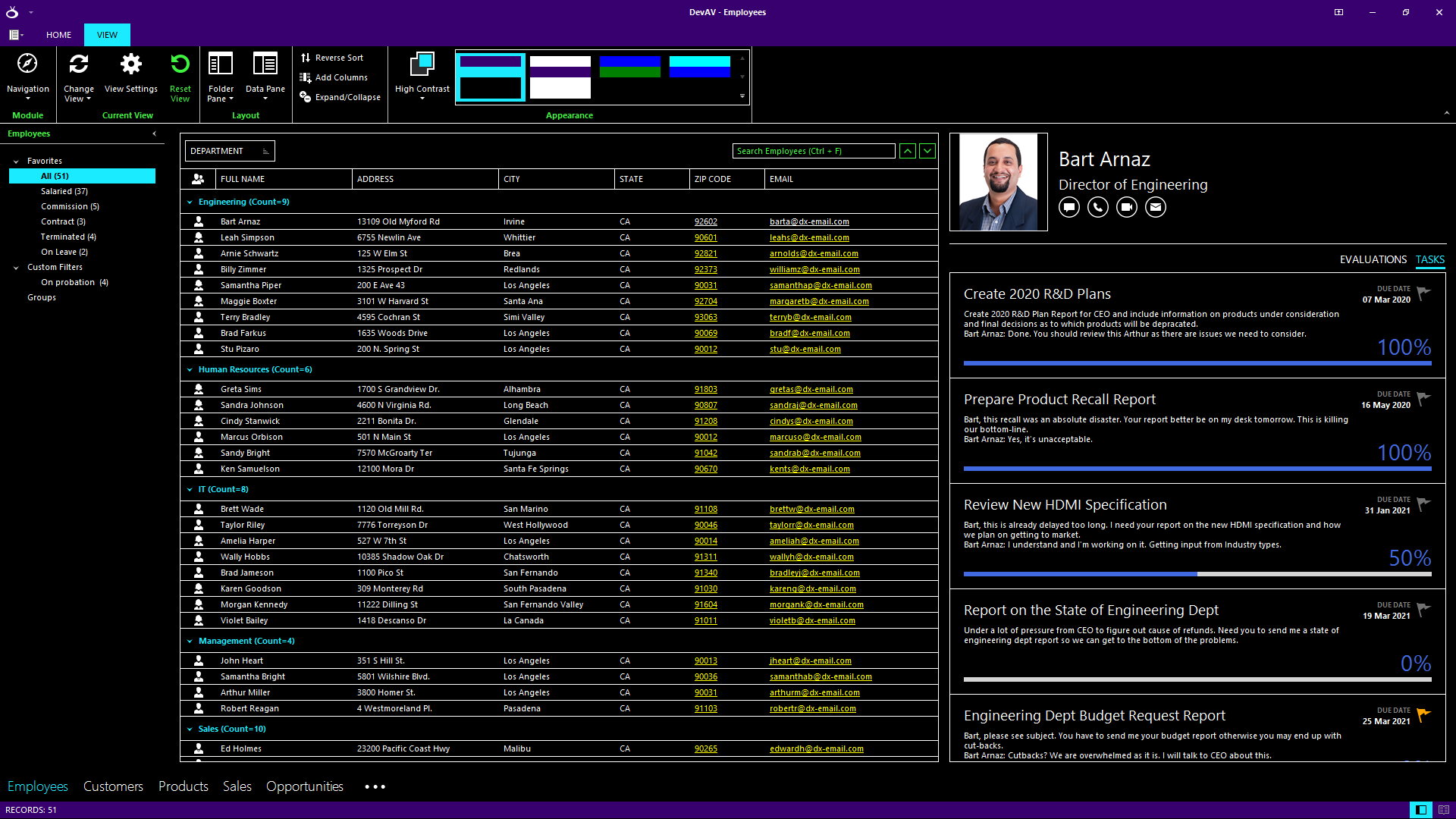The width and height of the screenshot is (1456, 819).
Task: Toggle the orange flag on Budget Request Report task
Action: click(x=1423, y=714)
